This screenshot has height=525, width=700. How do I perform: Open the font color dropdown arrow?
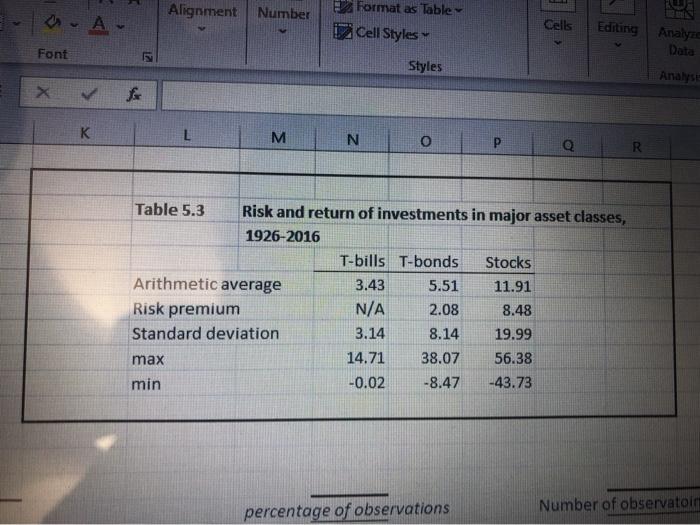(x=120, y=27)
